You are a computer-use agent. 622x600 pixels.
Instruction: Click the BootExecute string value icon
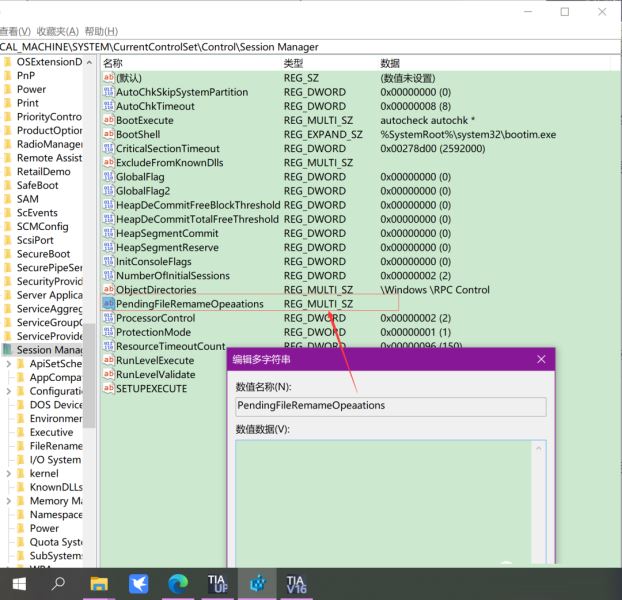click(x=108, y=120)
